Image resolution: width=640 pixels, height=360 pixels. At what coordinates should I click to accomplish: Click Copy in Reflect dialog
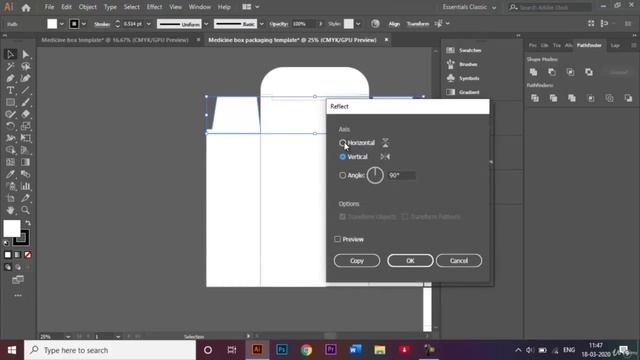357,260
